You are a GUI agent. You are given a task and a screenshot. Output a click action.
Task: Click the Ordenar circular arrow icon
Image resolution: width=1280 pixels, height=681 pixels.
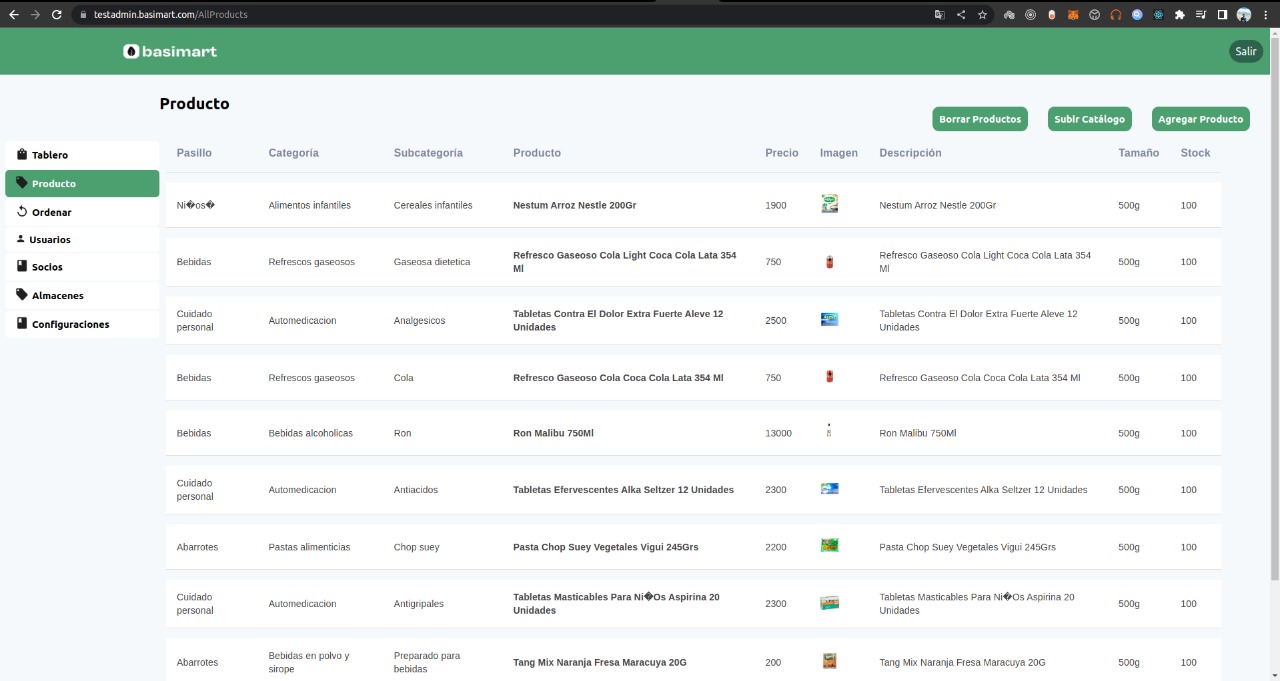[x=22, y=211]
